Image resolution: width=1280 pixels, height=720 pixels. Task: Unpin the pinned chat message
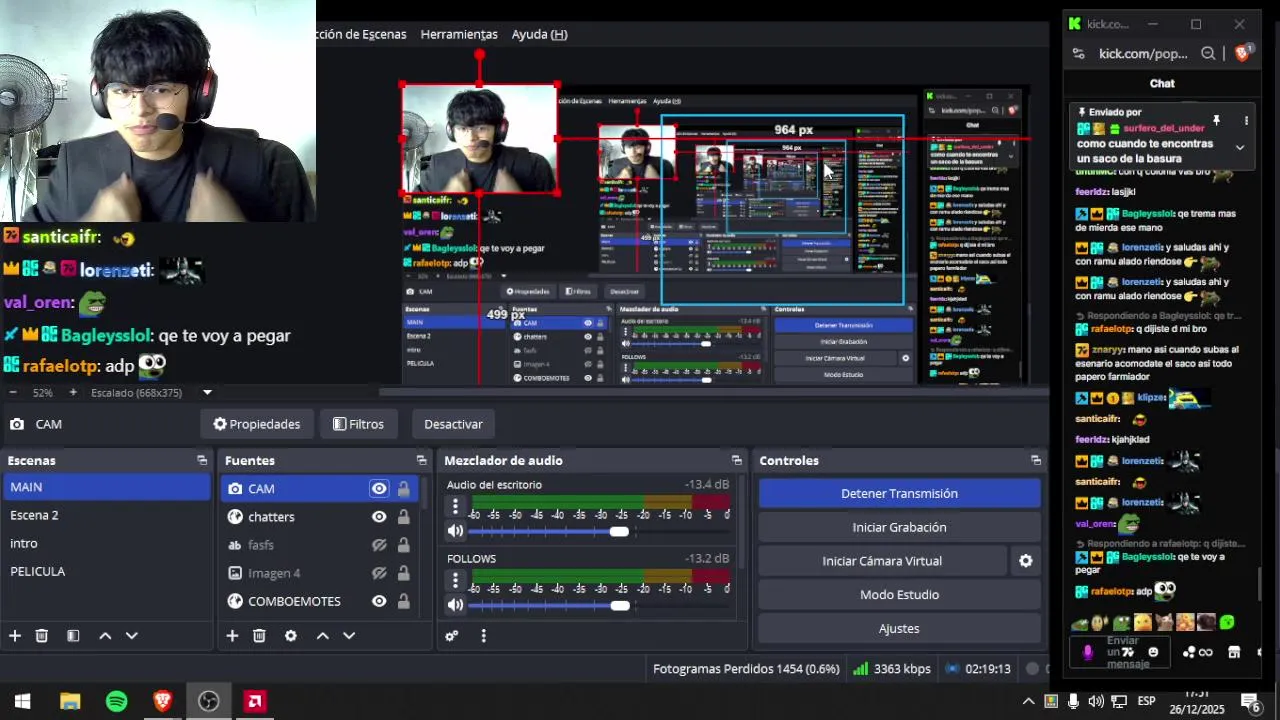click(1217, 121)
